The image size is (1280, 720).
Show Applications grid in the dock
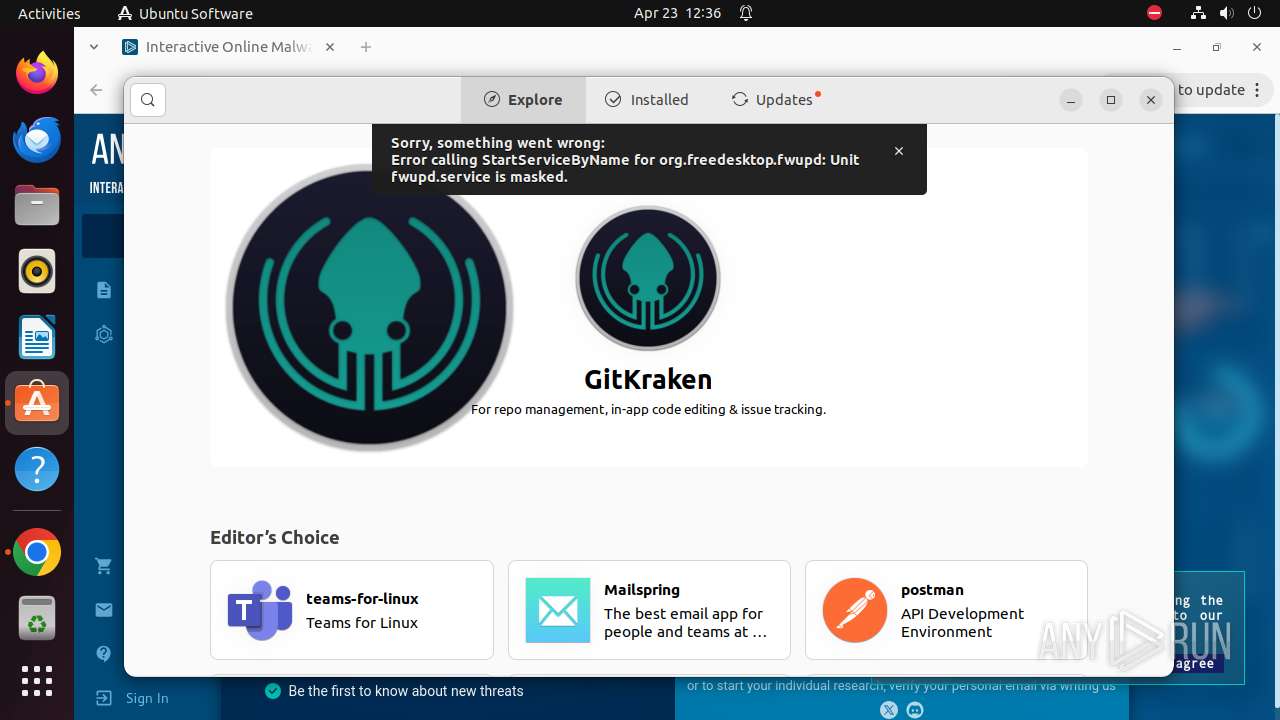click(37, 681)
